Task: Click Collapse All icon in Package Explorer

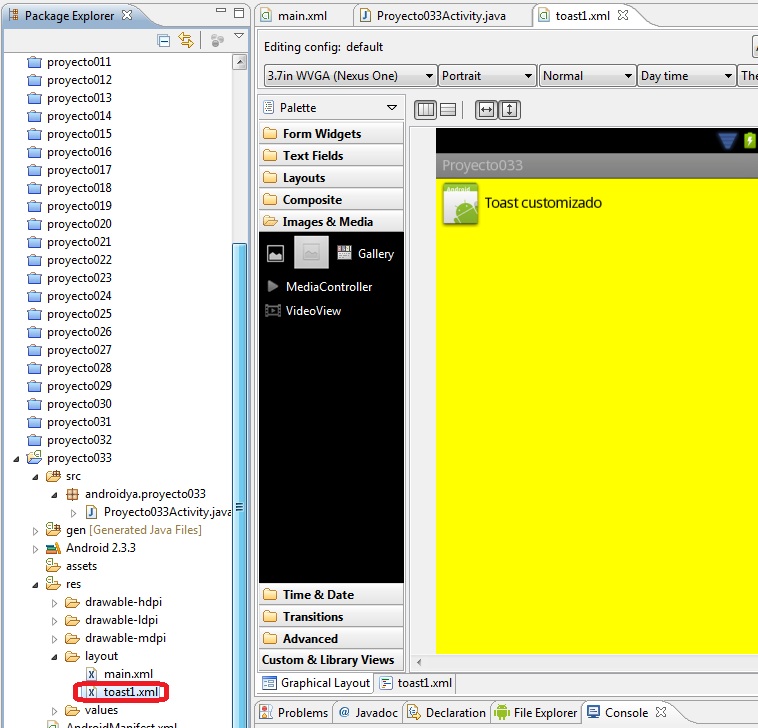Action: (x=164, y=41)
